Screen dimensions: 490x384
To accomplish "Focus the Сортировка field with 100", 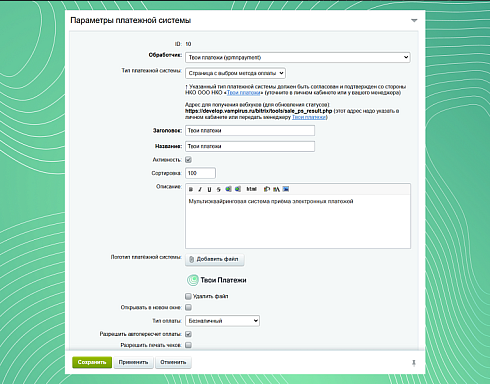I will [200, 173].
